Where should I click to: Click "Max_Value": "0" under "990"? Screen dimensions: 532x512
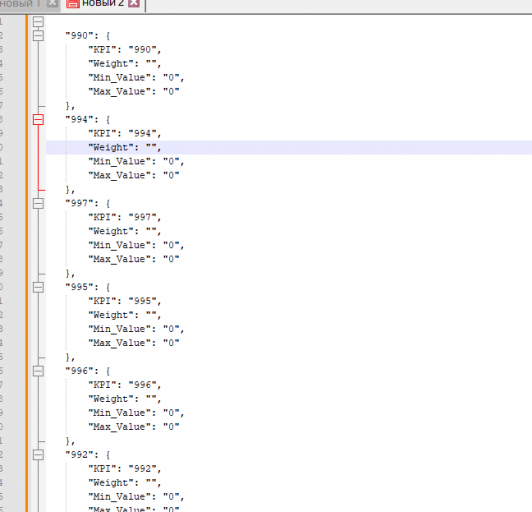134,92
